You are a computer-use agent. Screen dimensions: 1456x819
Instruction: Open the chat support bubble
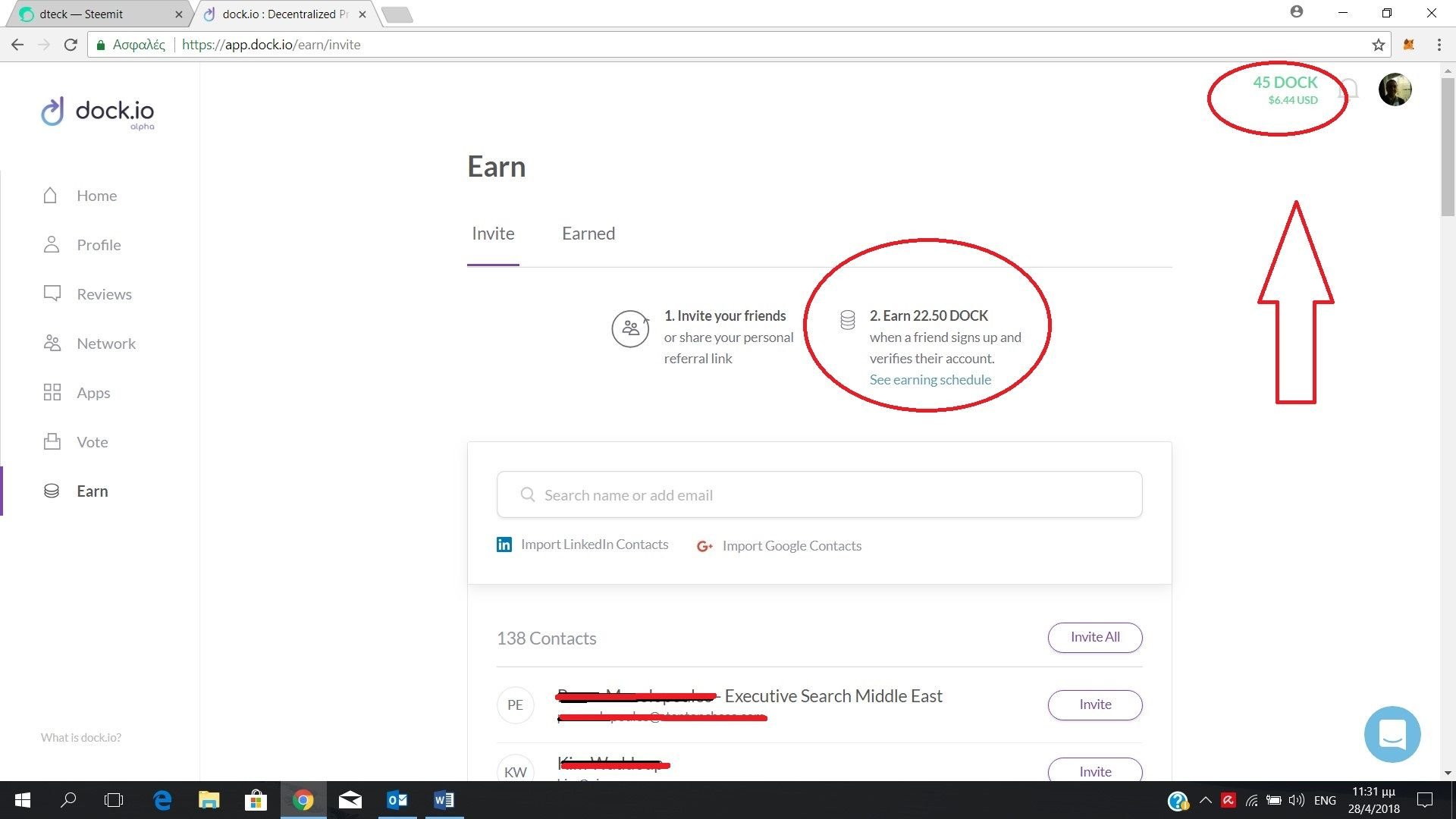point(1392,734)
